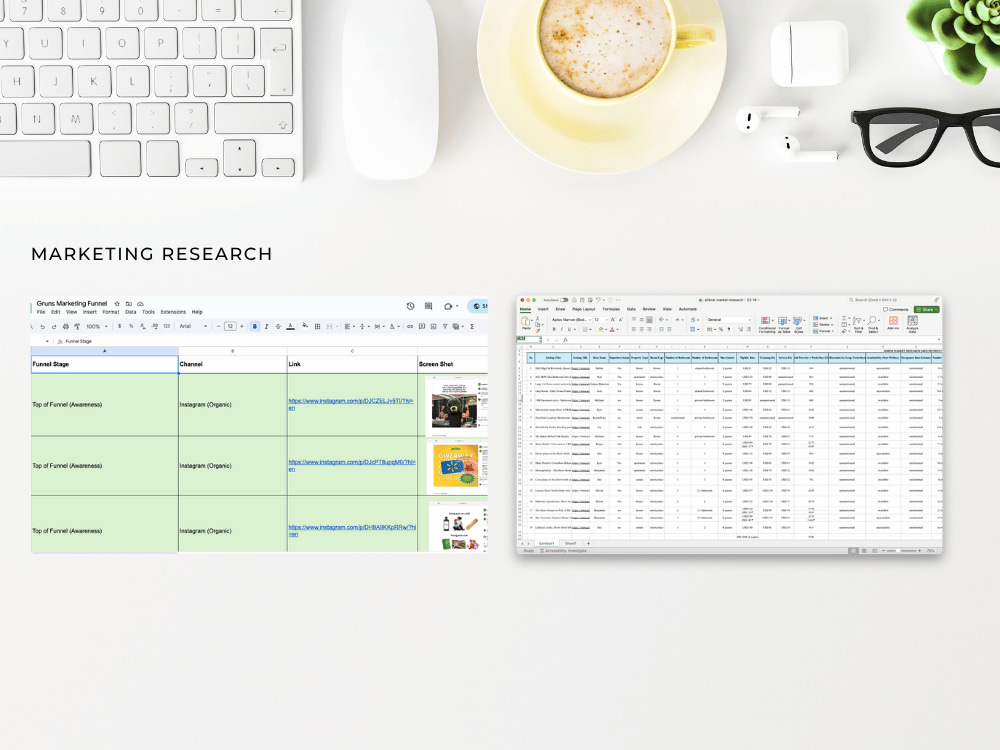Open the Insert ribbon tab in Excel
This screenshot has height=750, width=1000.
coord(543,309)
